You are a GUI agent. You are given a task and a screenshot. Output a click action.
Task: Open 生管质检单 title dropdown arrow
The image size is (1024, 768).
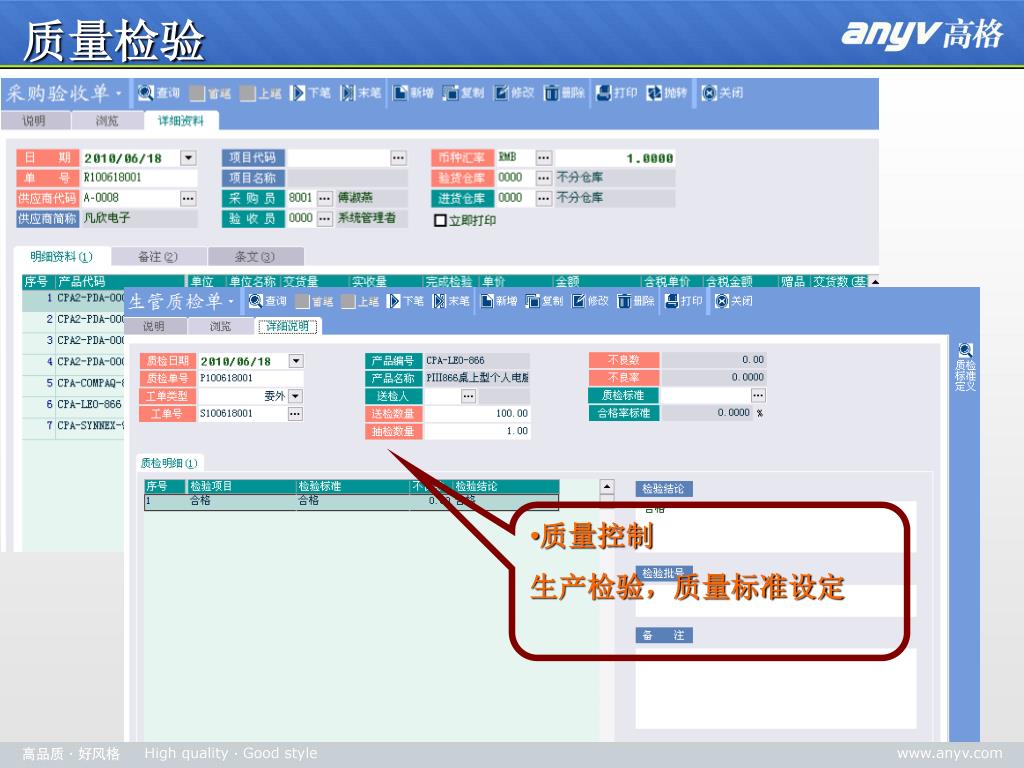pyautogui.click(x=231, y=302)
